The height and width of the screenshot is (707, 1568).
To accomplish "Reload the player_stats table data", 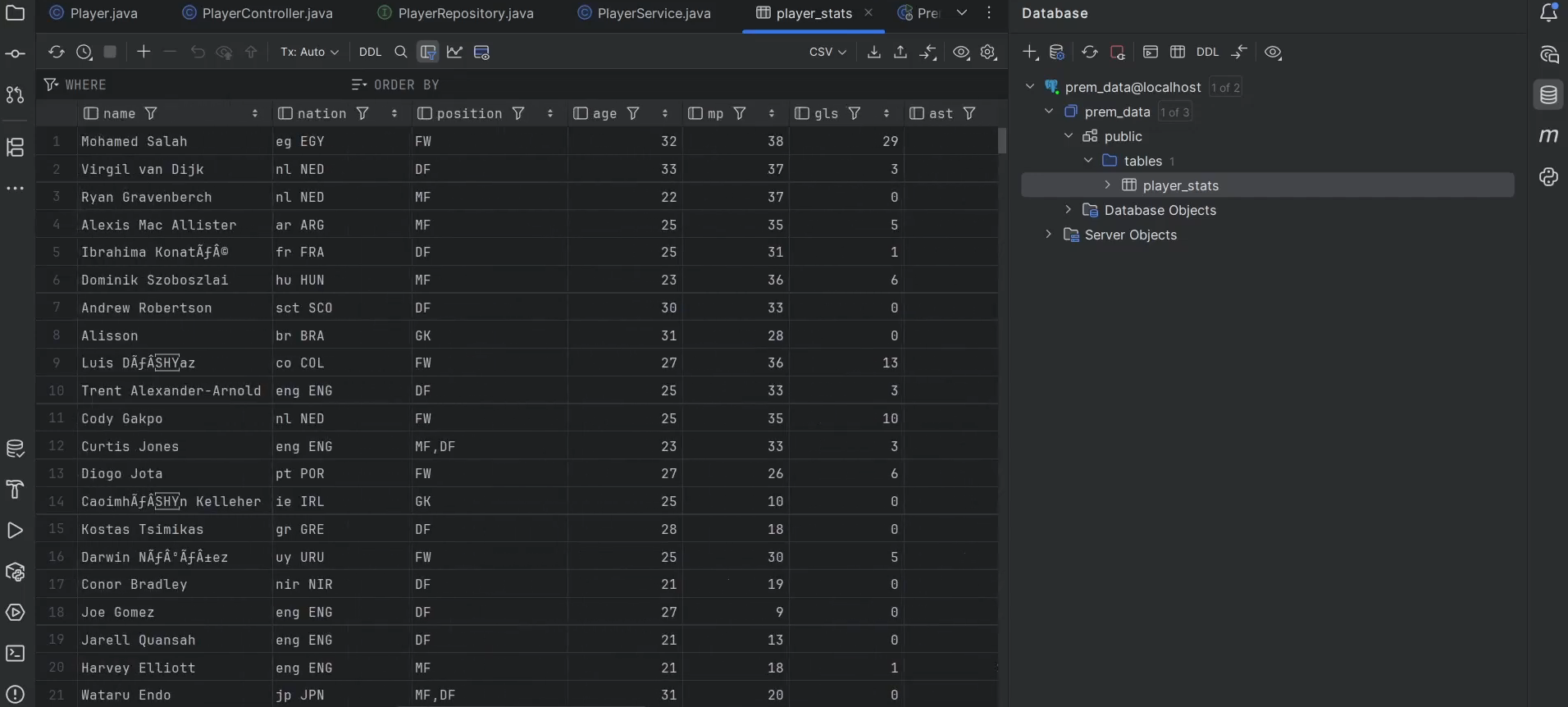I will click(x=56, y=52).
